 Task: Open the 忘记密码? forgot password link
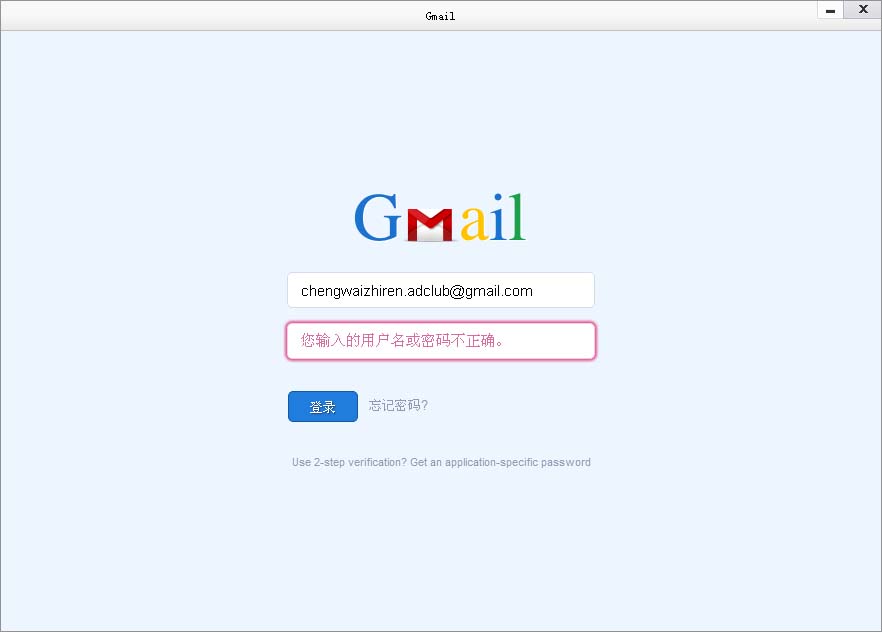point(398,405)
